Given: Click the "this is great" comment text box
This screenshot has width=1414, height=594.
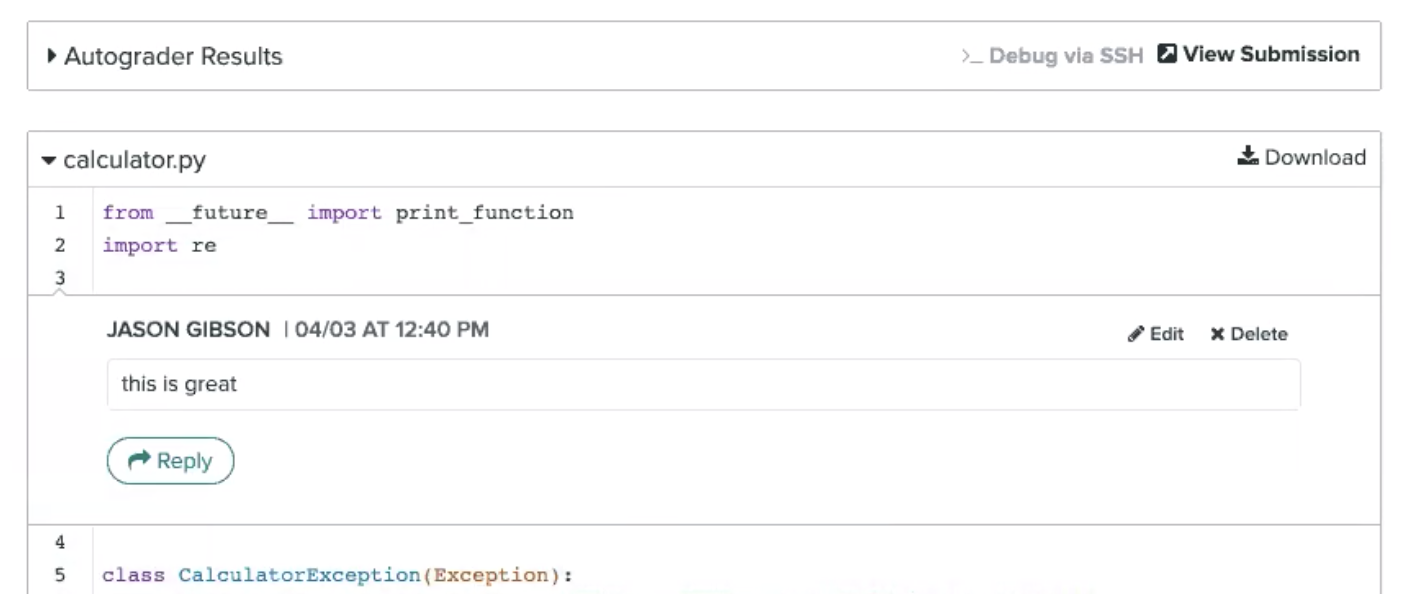Looking at the screenshot, I should [x=703, y=384].
